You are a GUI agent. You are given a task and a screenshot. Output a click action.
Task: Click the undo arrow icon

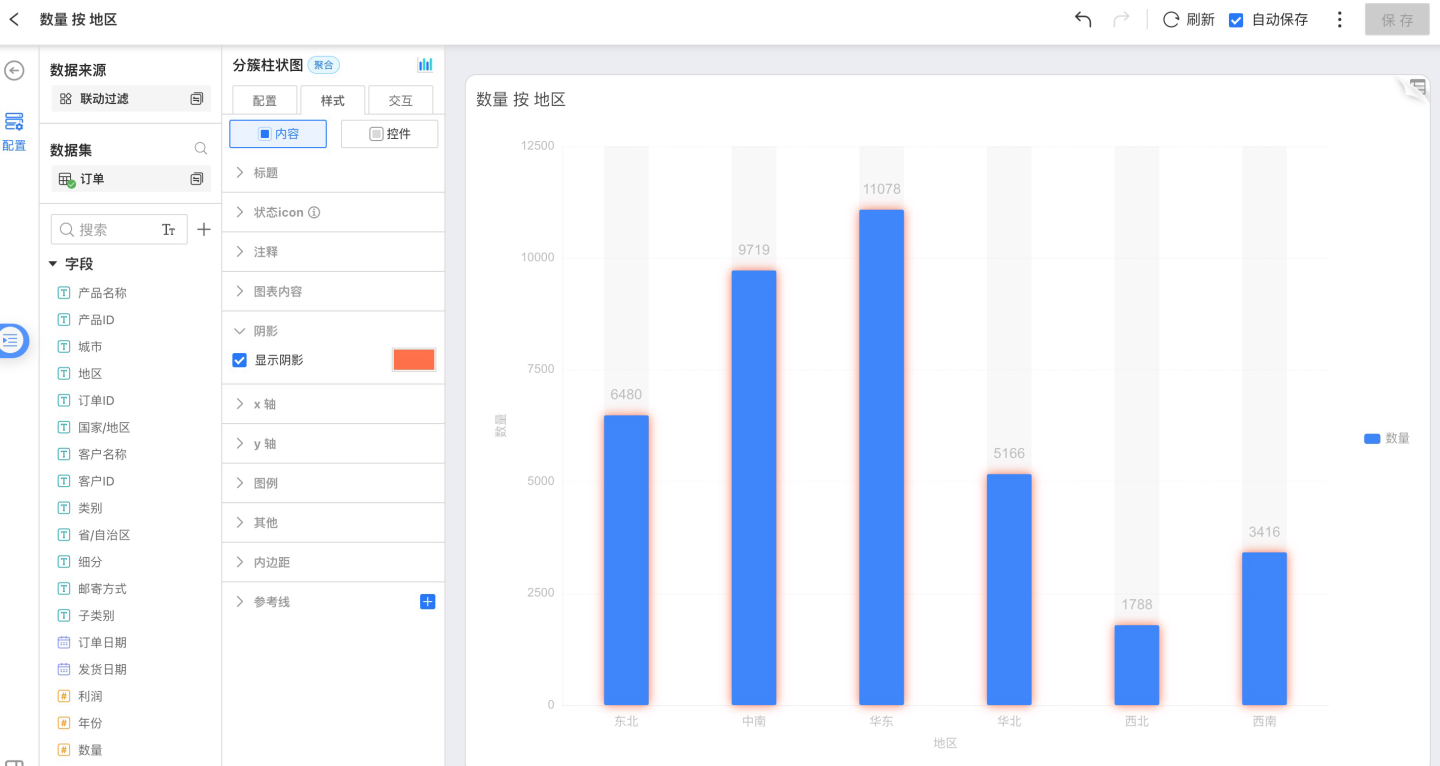pyautogui.click(x=1083, y=20)
